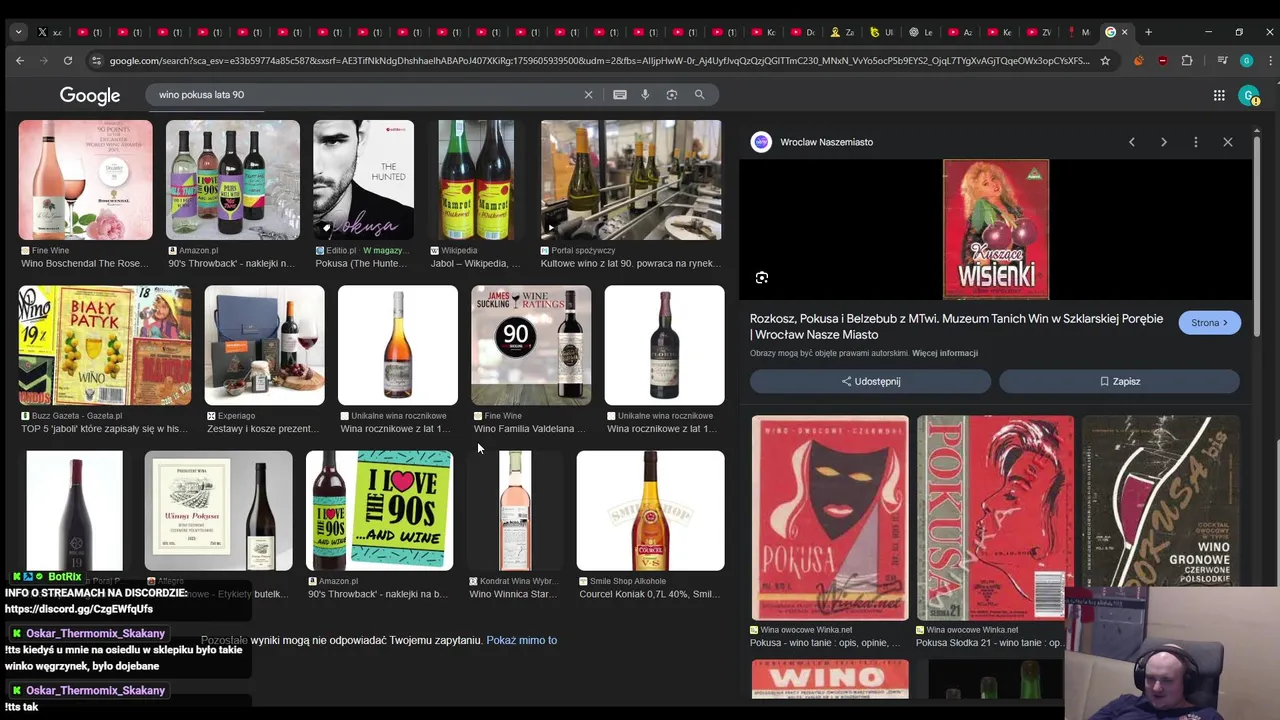Search inside image with the Lens overlay icon
The height and width of the screenshot is (720, 1280).
pos(762,278)
